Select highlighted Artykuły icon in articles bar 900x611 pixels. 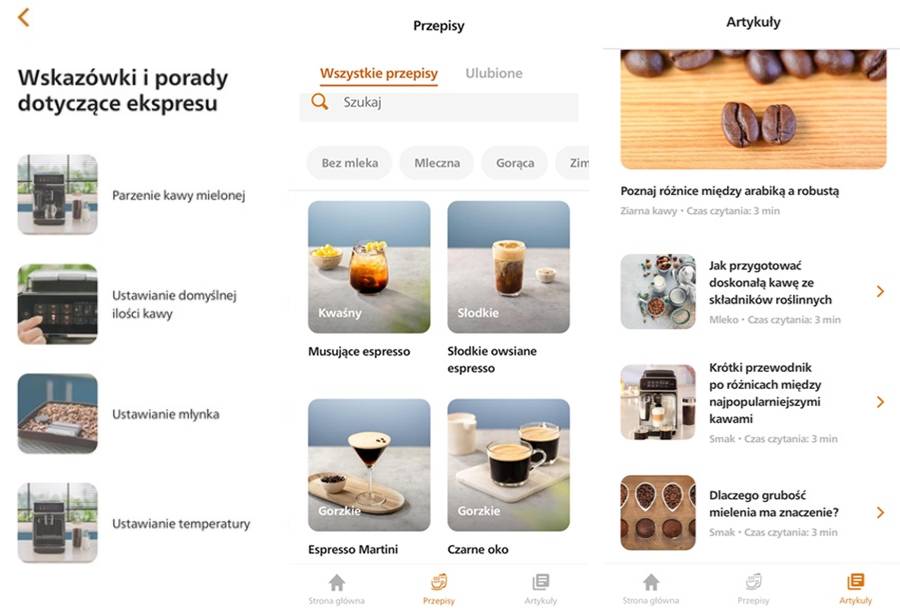coord(855,582)
